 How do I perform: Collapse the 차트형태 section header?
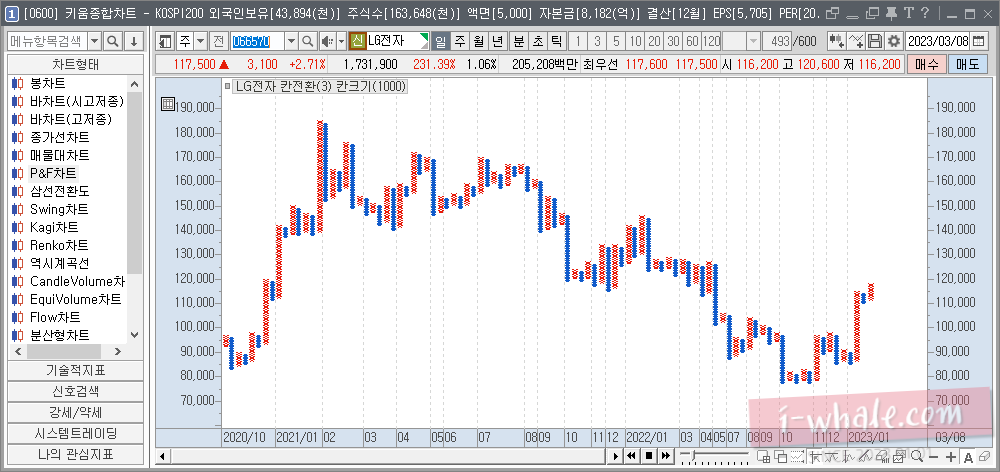[x=75, y=64]
